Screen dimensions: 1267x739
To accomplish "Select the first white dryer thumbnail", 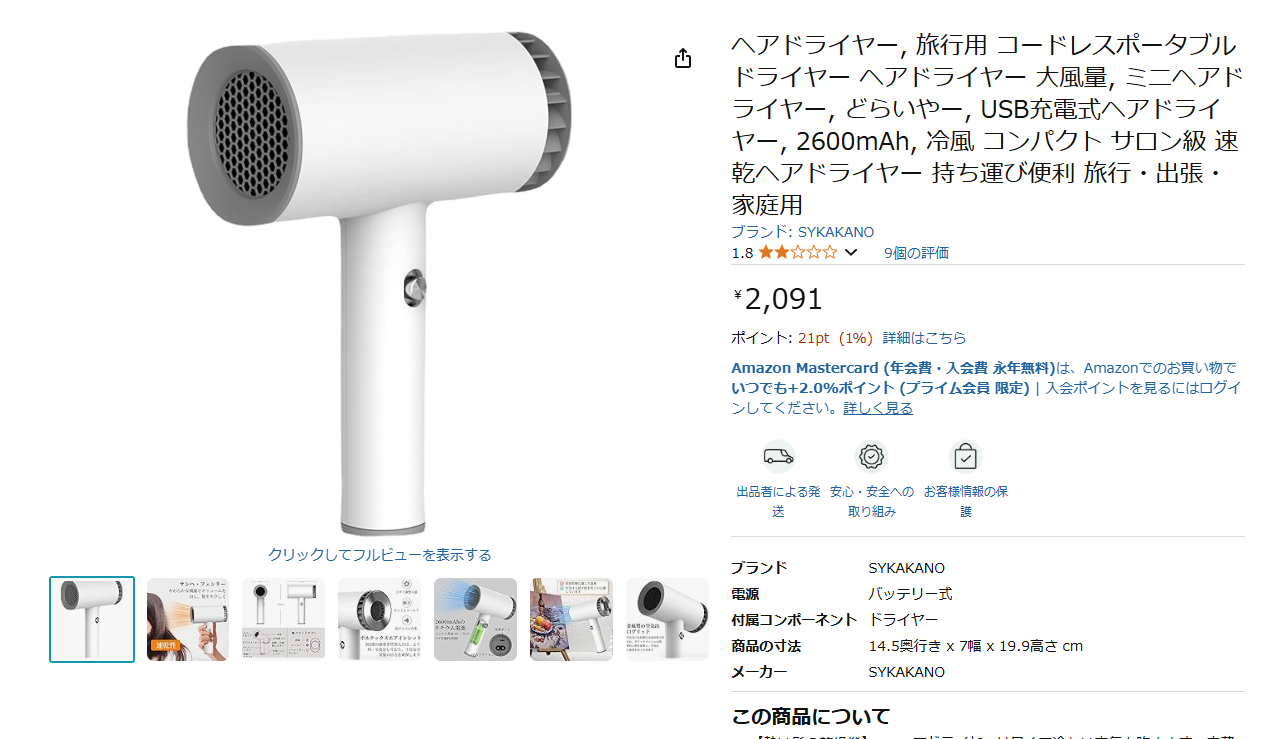I will tap(92, 619).
